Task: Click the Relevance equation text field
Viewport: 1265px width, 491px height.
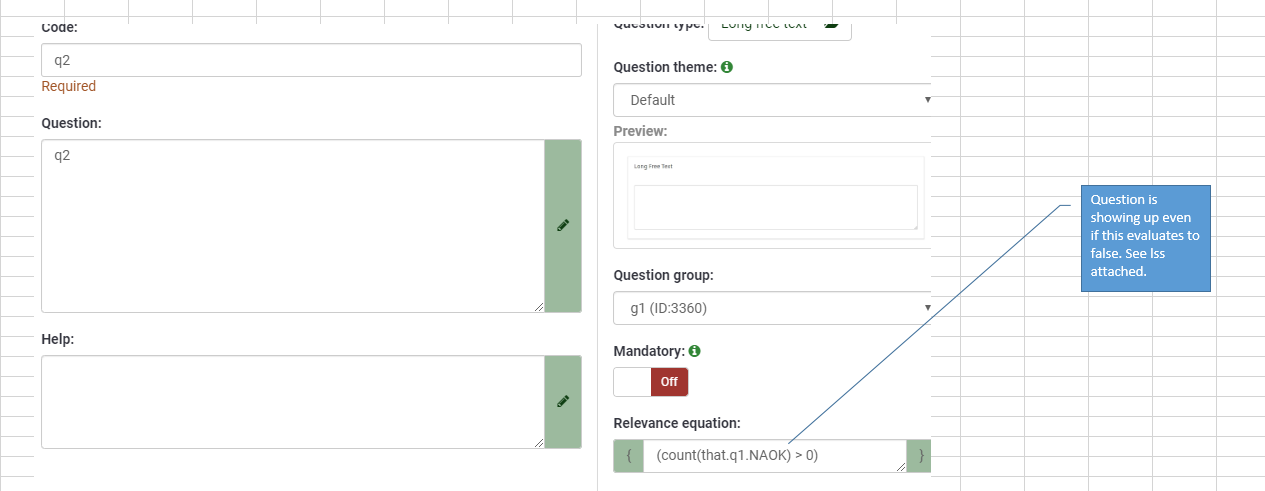Action: (773, 456)
